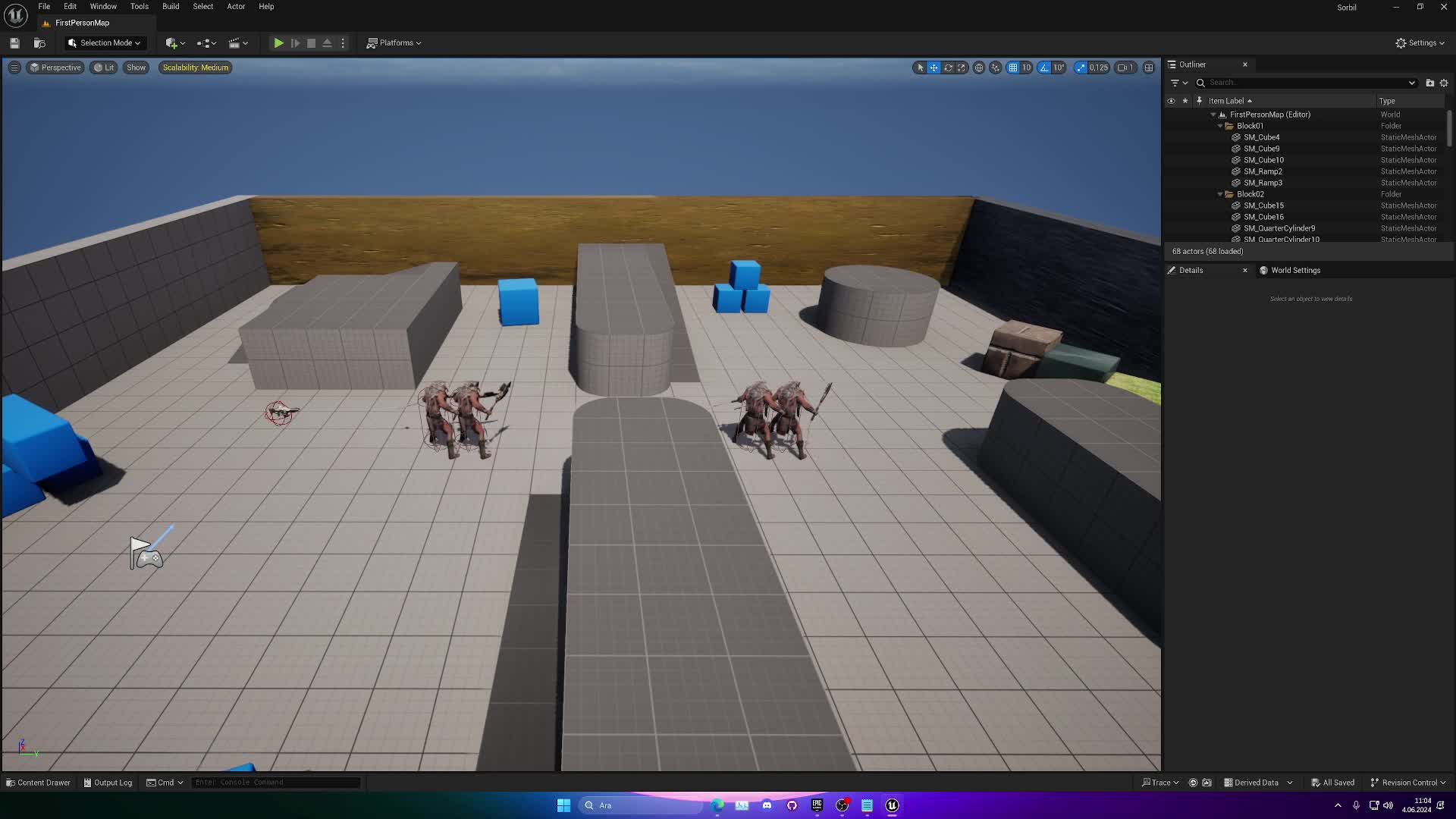Open the Lit view mode menu
Viewport: 1456px width, 819px height.
pos(104,67)
